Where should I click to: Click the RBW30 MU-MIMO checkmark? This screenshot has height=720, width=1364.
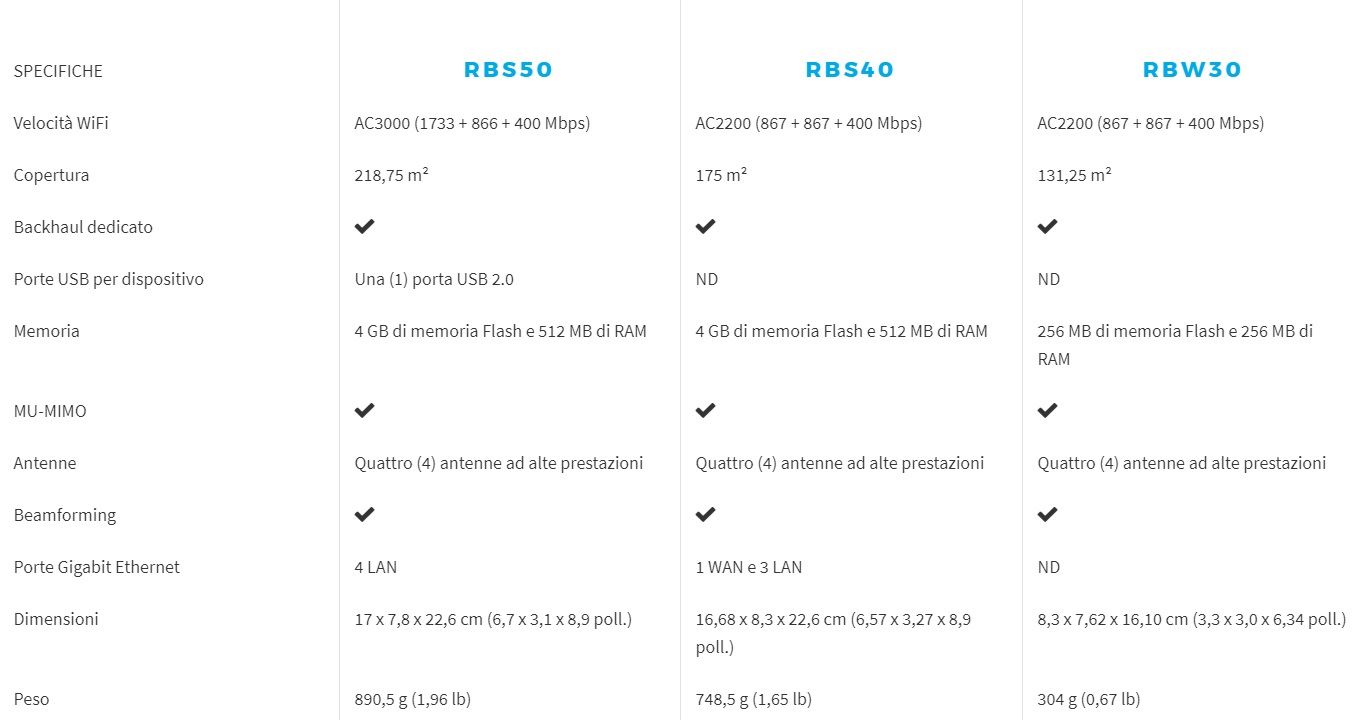click(x=1047, y=410)
